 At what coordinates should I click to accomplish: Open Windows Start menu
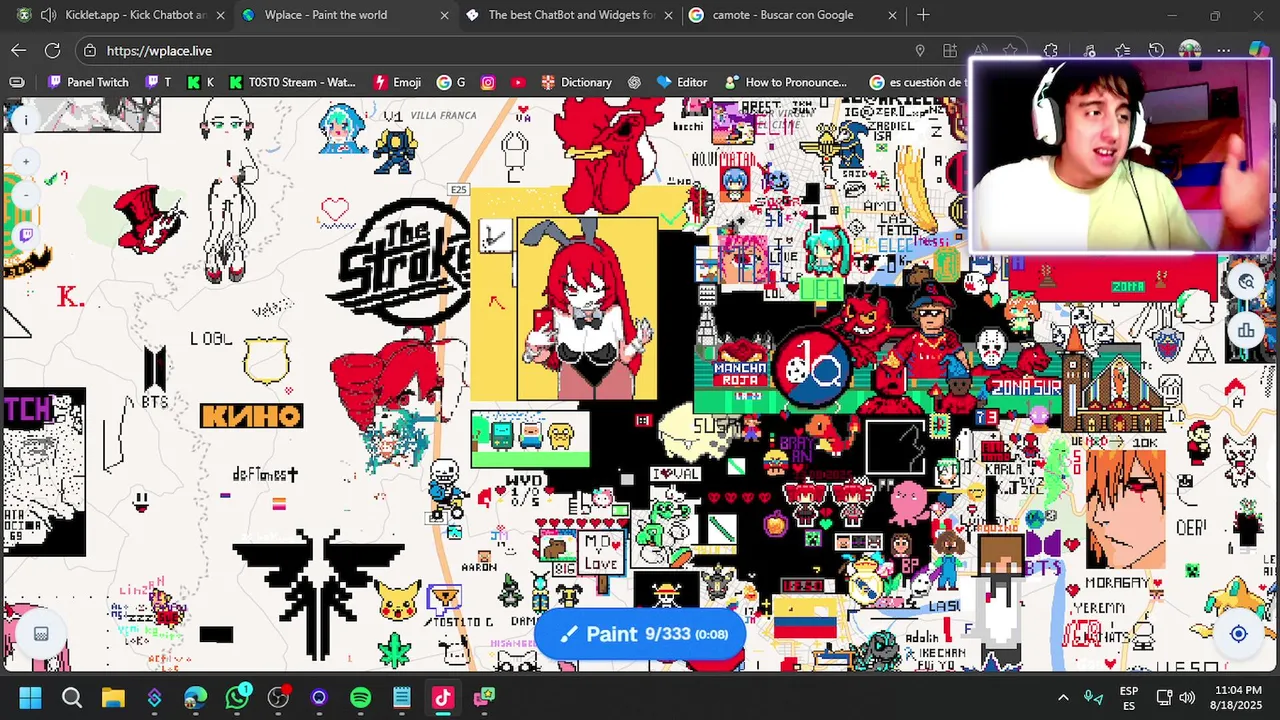click(x=30, y=697)
